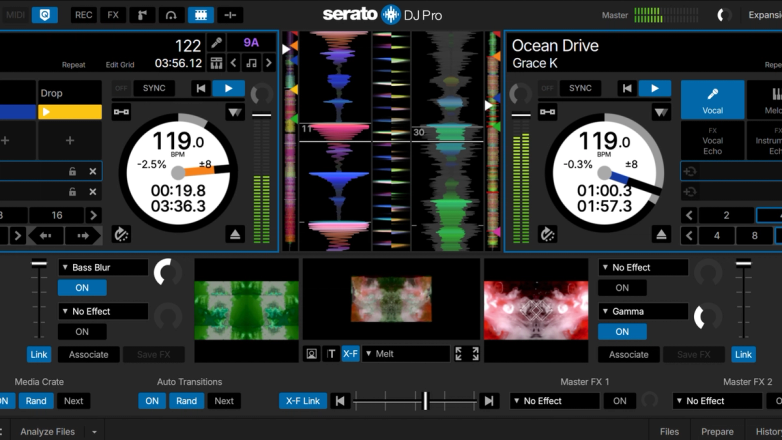This screenshot has height=440, width=782.
Task: Open right deck No Effect dropdown
Action: [x=643, y=267]
